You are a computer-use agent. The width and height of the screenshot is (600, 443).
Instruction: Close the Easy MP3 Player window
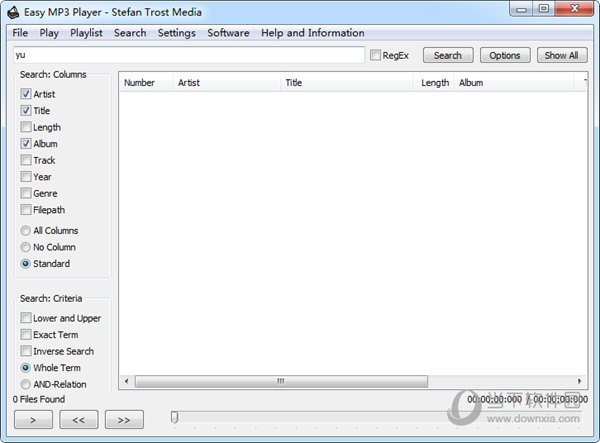click(x=574, y=9)
